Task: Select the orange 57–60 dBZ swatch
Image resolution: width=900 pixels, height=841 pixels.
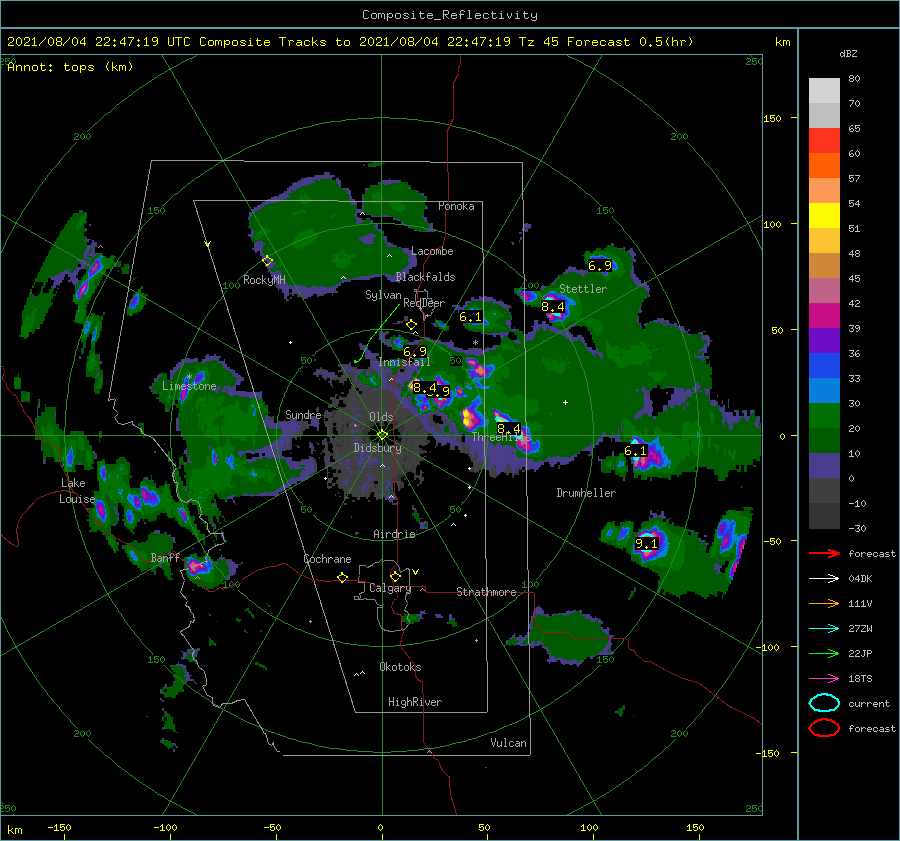Action: pos(824,166)
